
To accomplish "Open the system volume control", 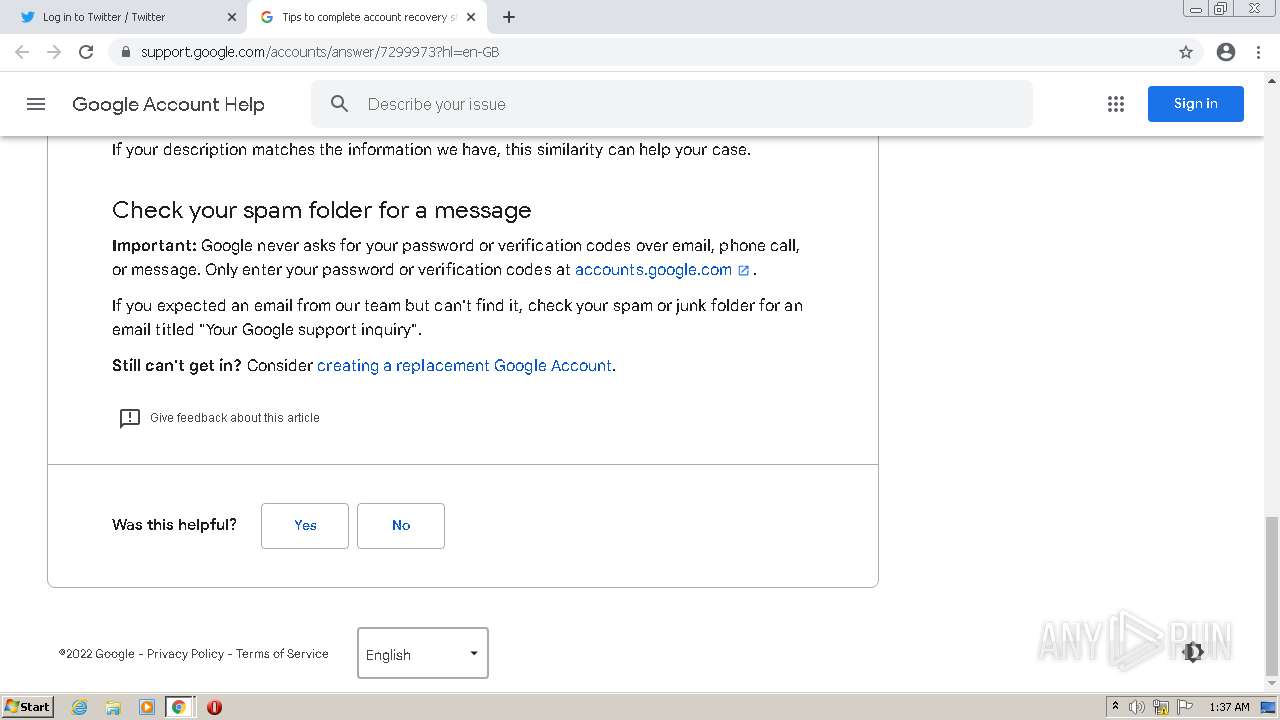I will point(1137,707).
